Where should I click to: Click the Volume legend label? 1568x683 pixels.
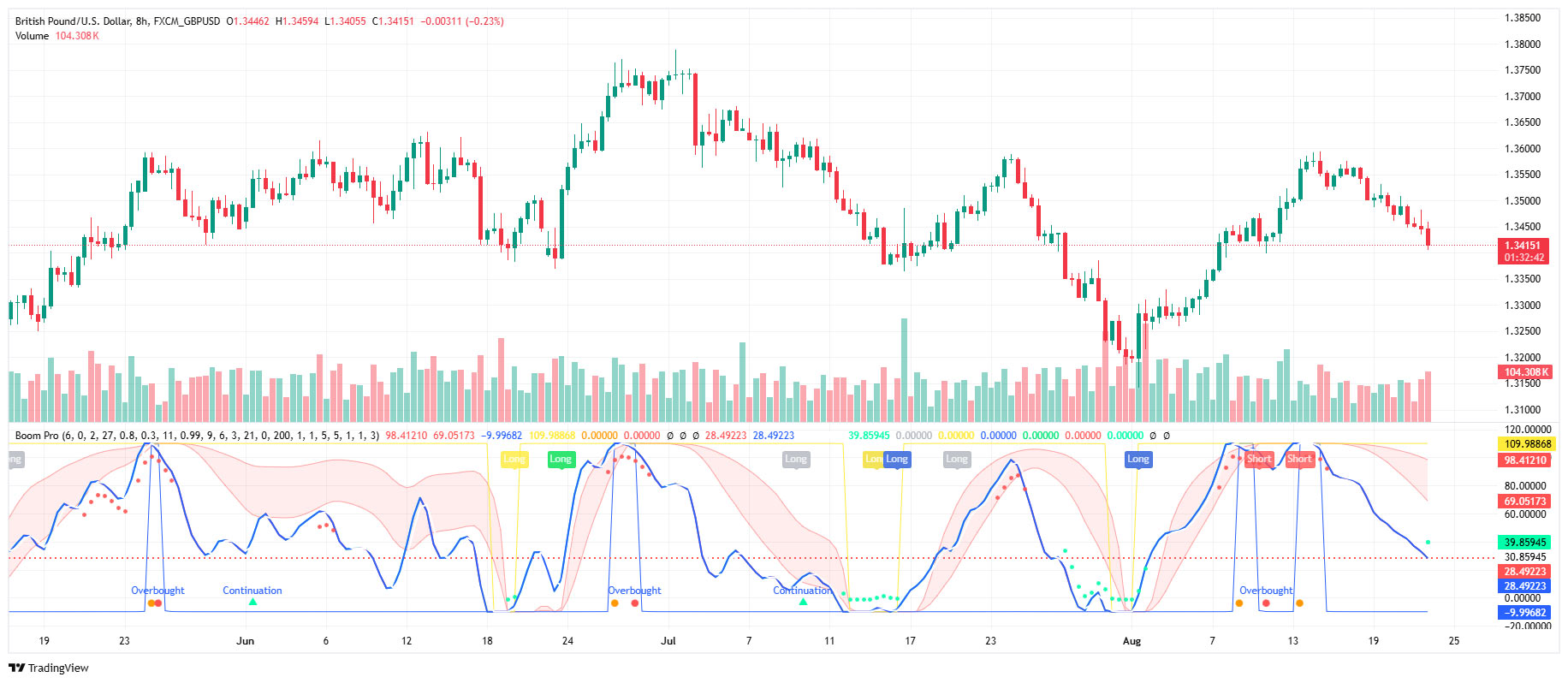[32, 36]
